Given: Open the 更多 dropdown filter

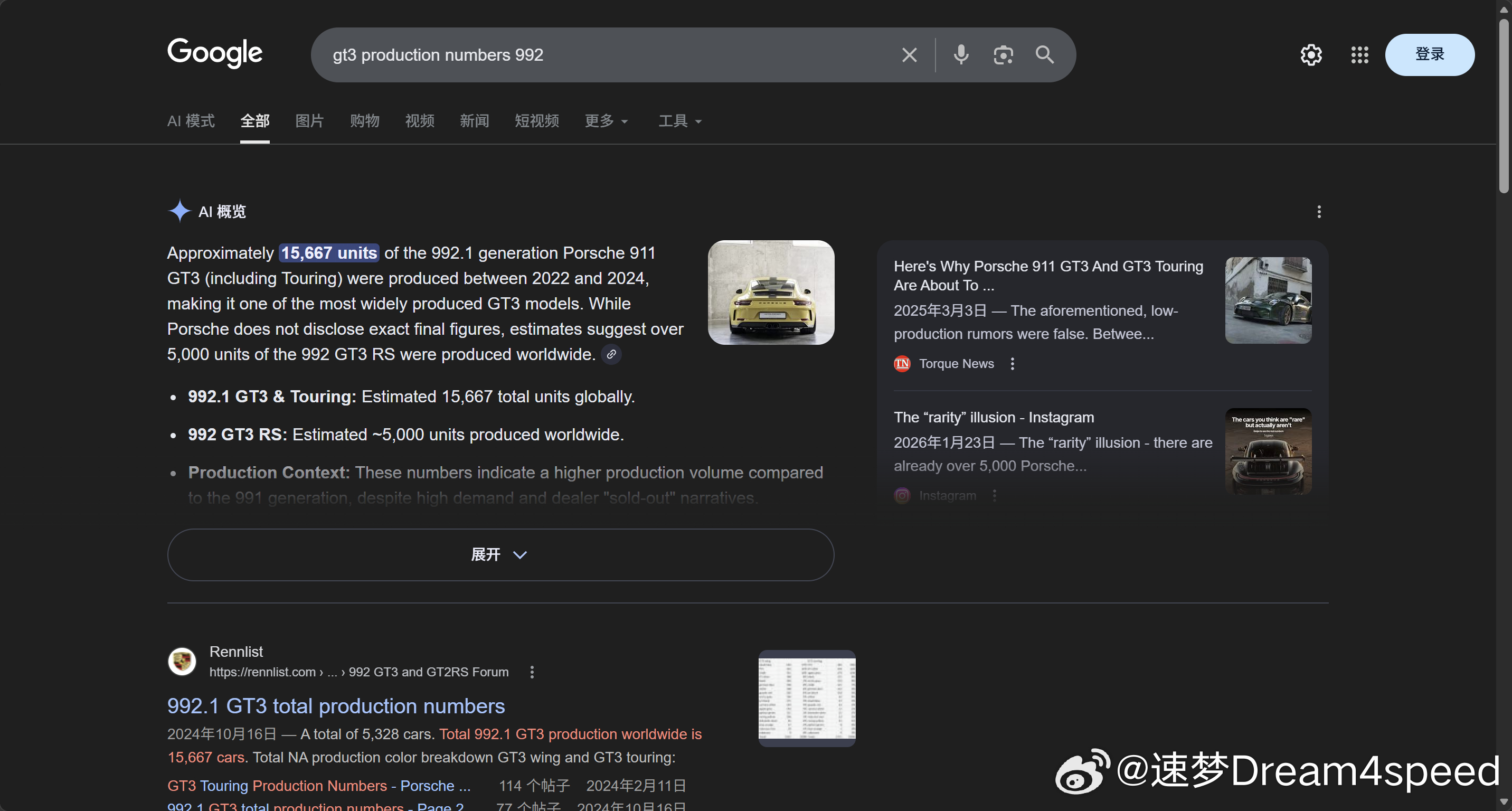Looking at the screenshot, I should (606, 121).
